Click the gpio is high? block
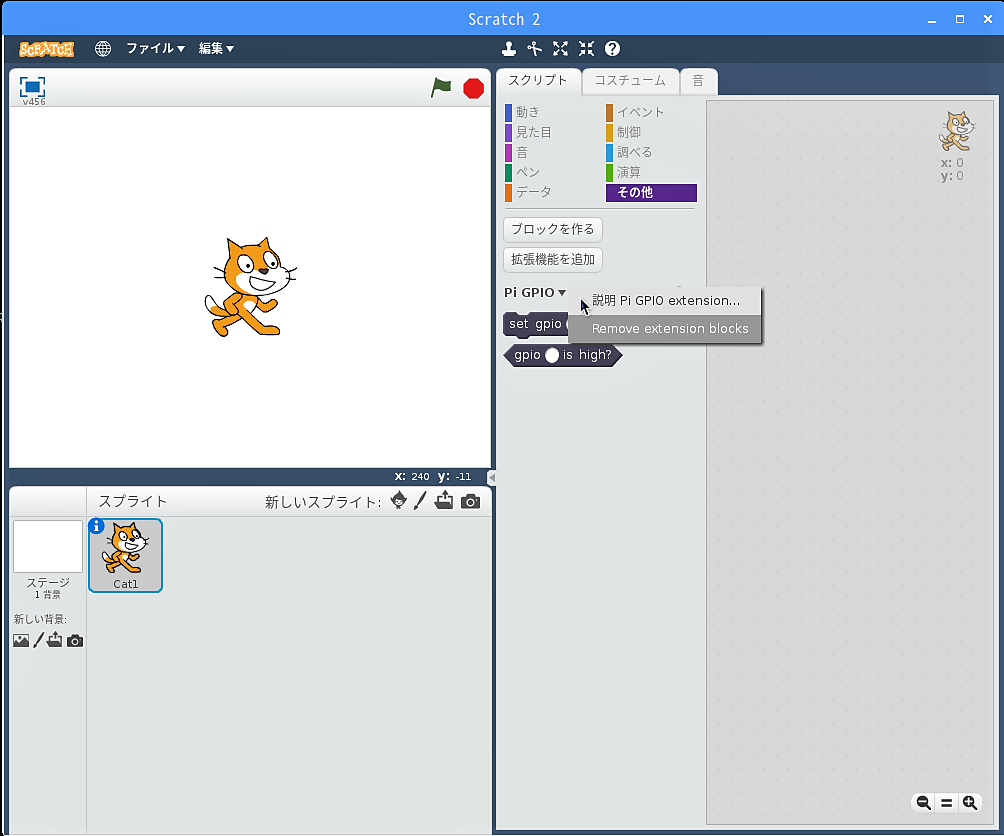 click(563, 355)
